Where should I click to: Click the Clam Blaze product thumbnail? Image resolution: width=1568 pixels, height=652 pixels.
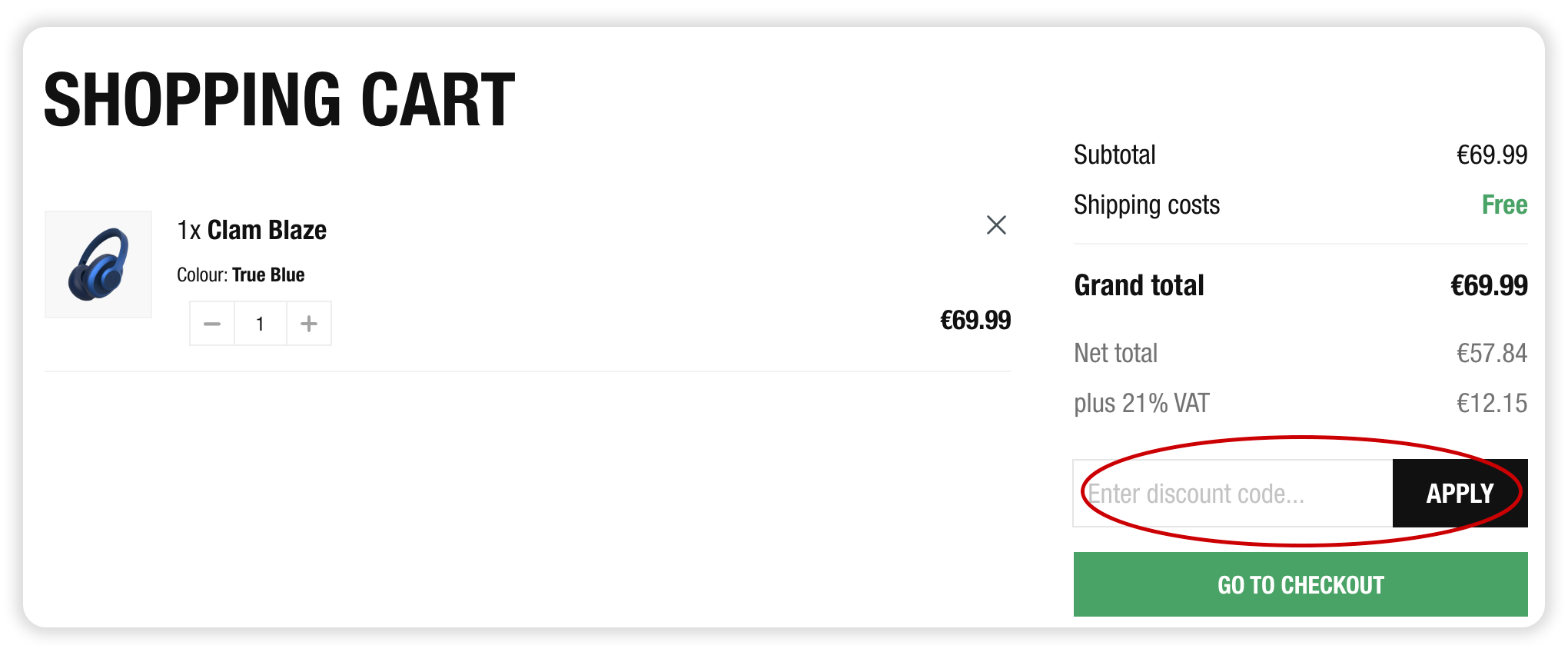98,264
